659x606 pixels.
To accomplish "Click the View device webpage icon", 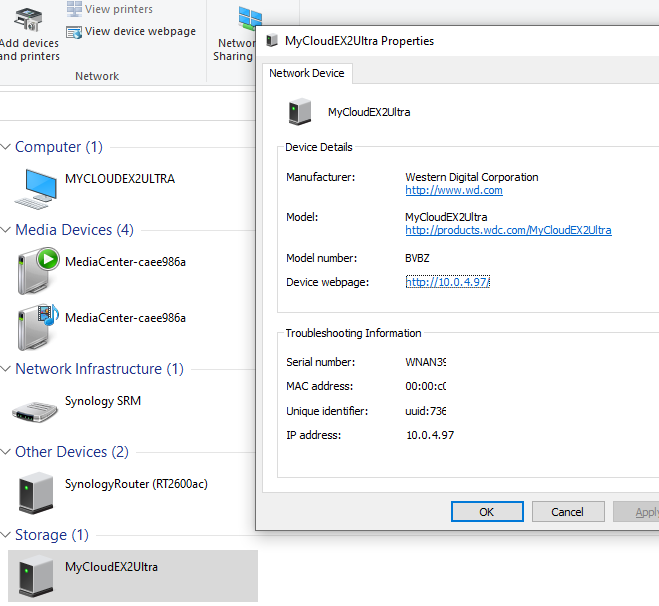I will 74,32.
